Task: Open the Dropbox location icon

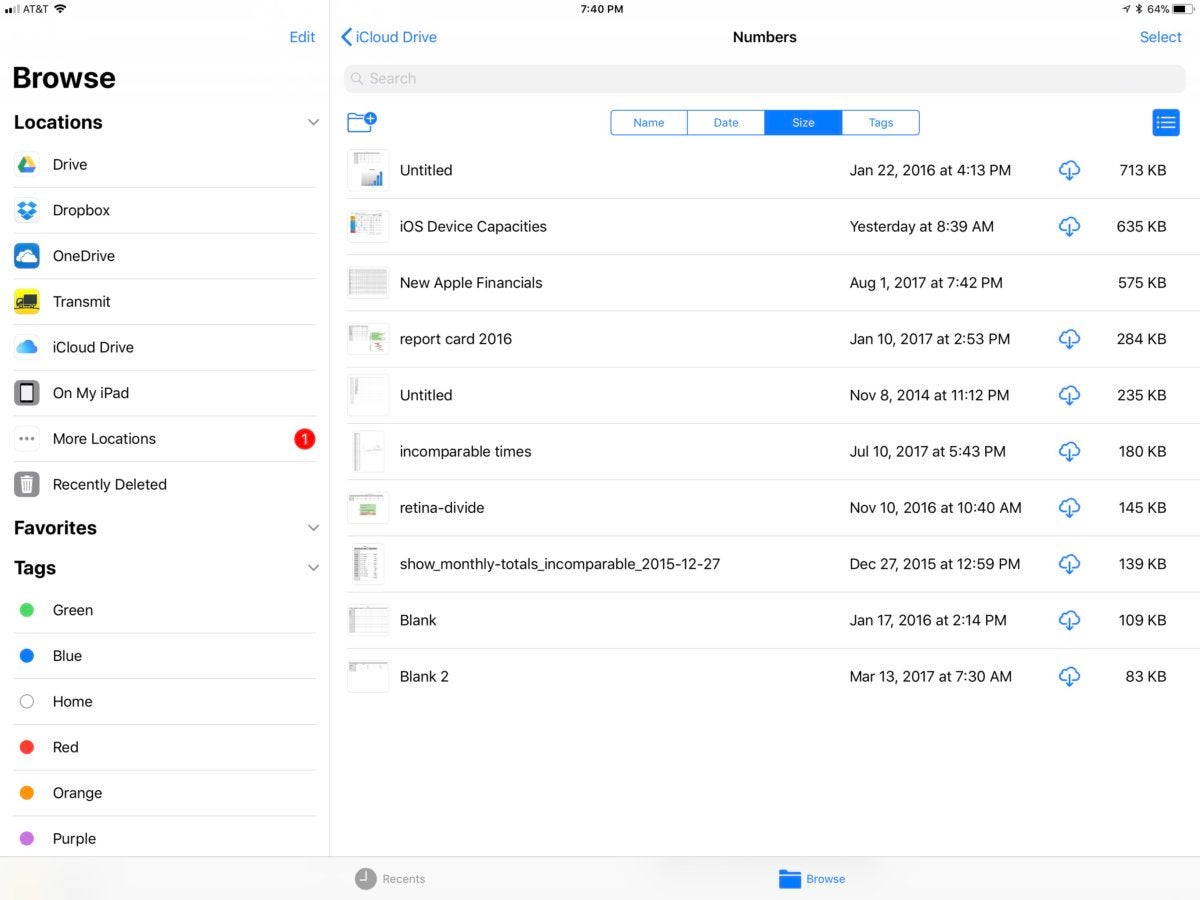Action: point(27,210)
